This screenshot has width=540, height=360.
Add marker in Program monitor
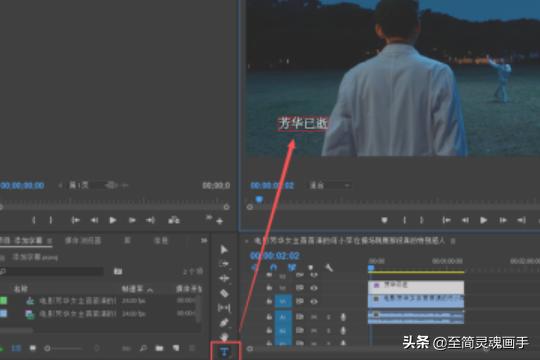click(x=384, y=220)
